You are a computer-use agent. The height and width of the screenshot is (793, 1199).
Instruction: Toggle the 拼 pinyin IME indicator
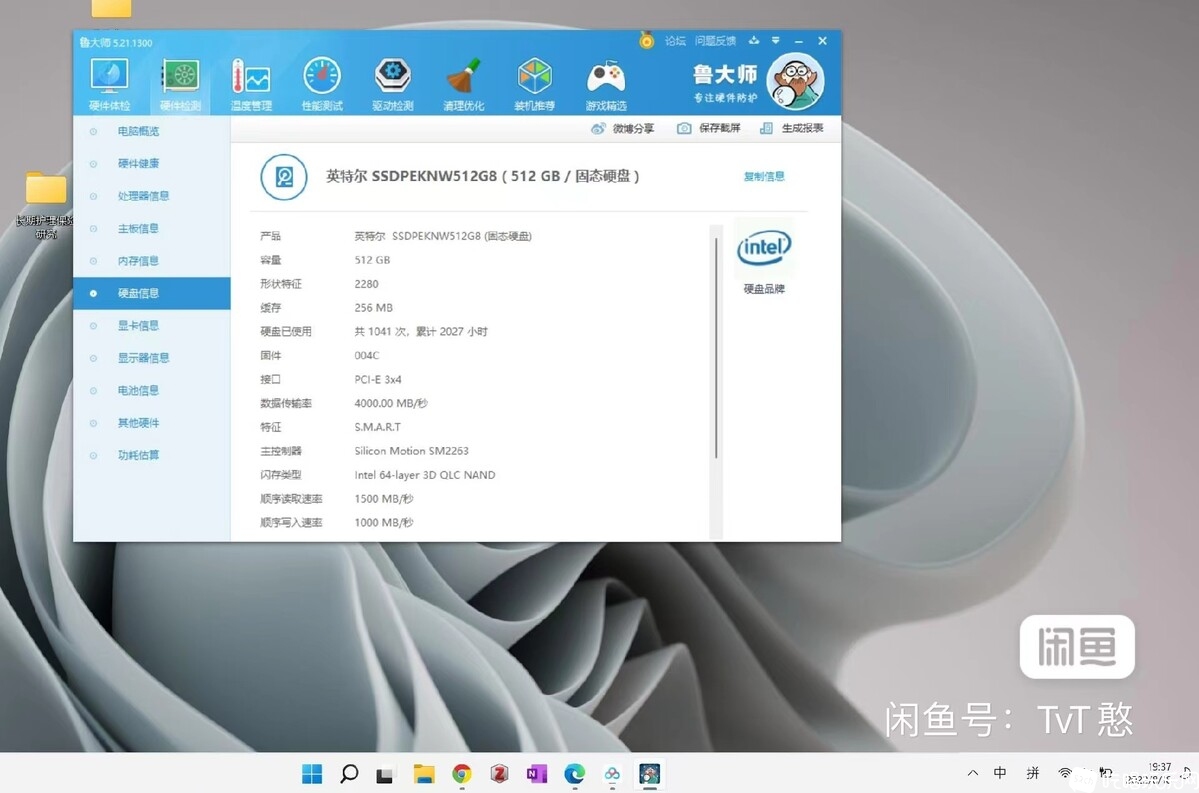[x=1033, y=773]
